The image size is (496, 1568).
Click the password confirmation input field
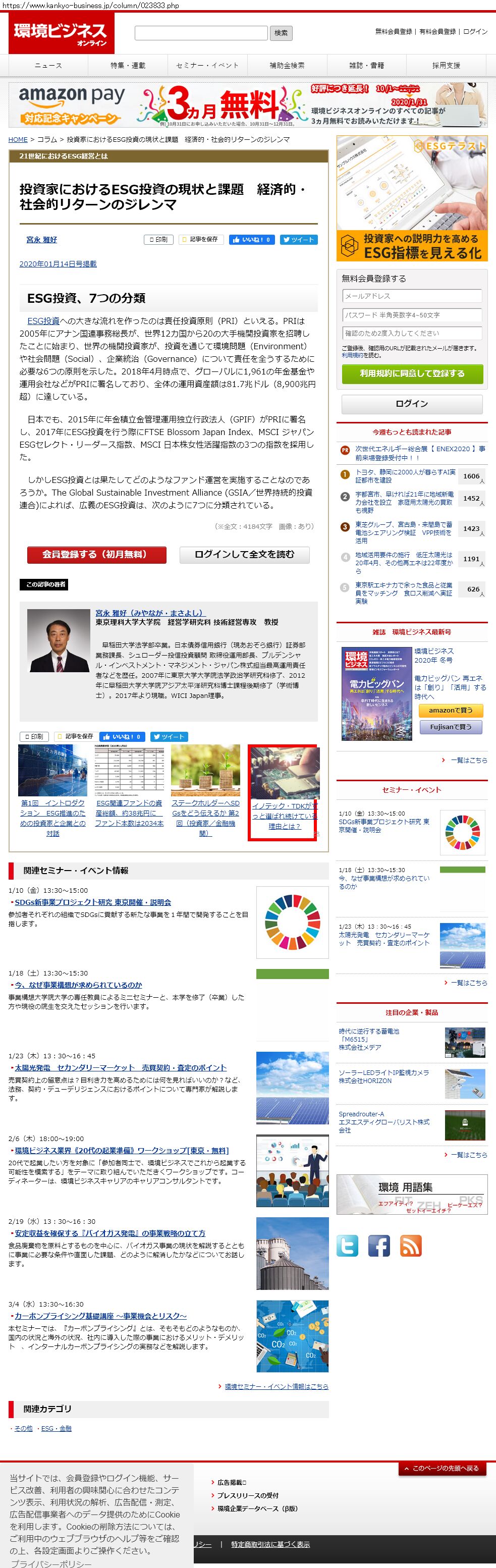click(x=412, y=333)
